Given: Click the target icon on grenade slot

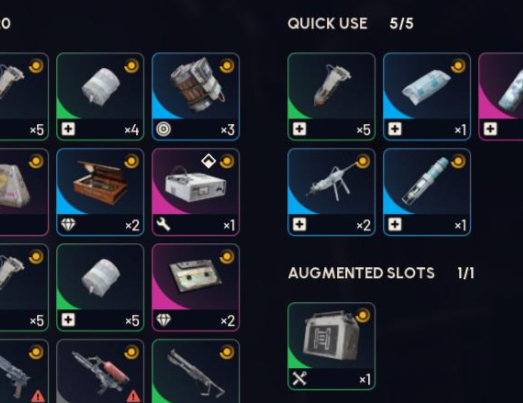Looking at the screenshot, I should tap(163, 129).
